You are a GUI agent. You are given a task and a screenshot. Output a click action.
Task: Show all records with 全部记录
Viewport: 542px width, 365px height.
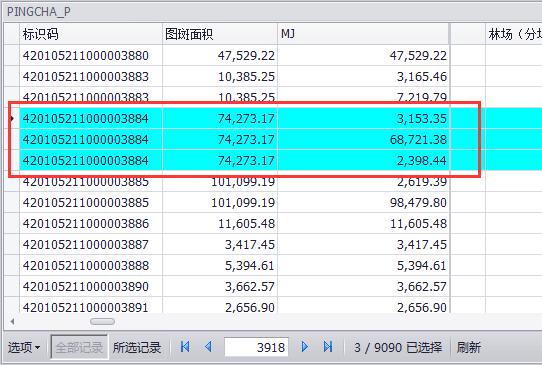coord(79,347)
